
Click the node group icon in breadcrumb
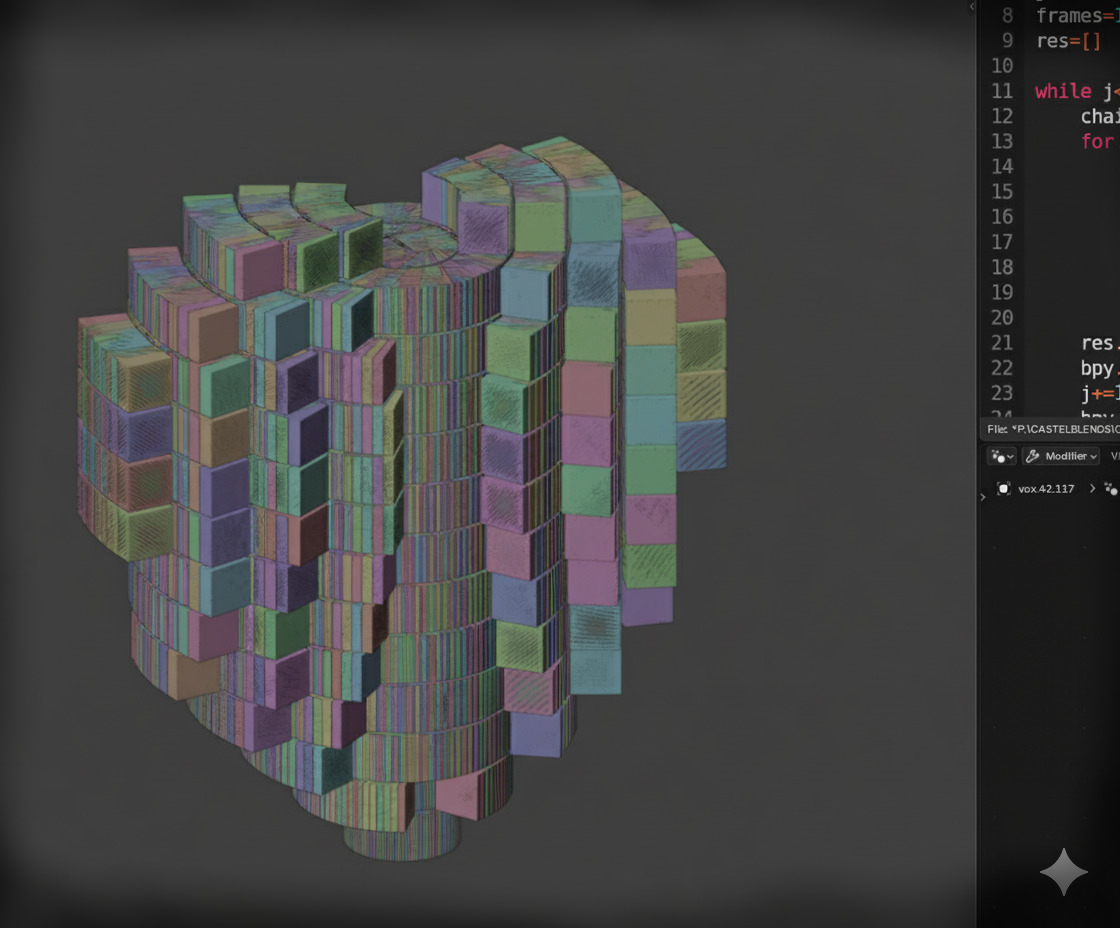pyautogui.click(x=1111, y=489)
